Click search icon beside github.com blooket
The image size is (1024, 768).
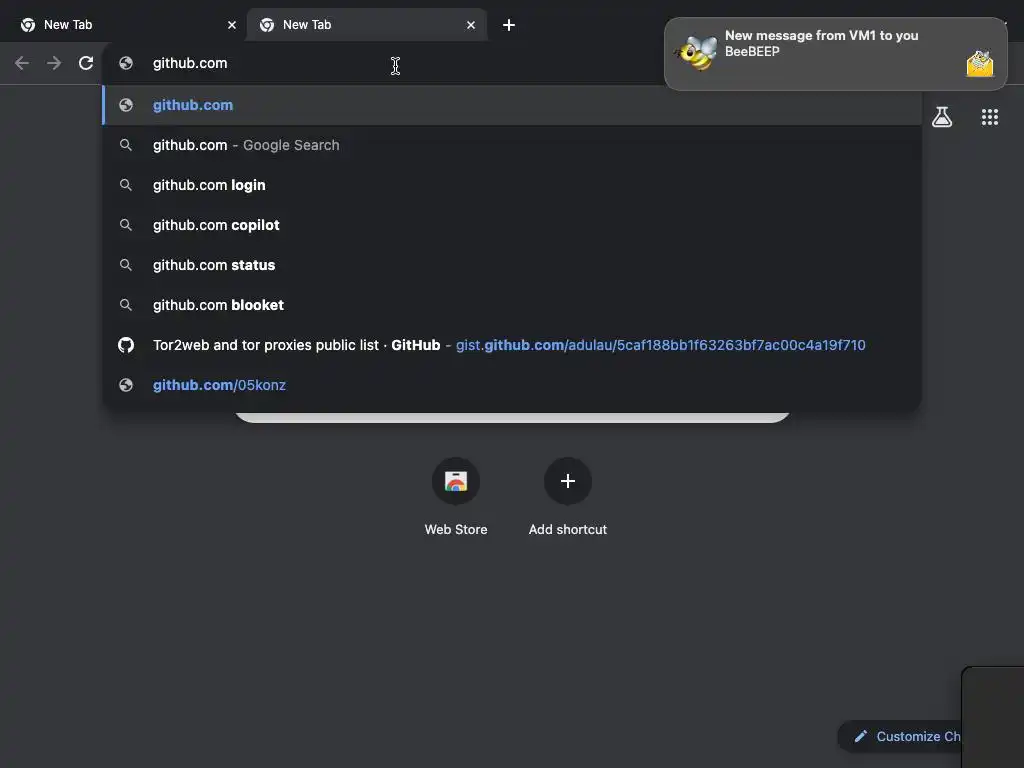pyautogui.click(x=126, y=305)
